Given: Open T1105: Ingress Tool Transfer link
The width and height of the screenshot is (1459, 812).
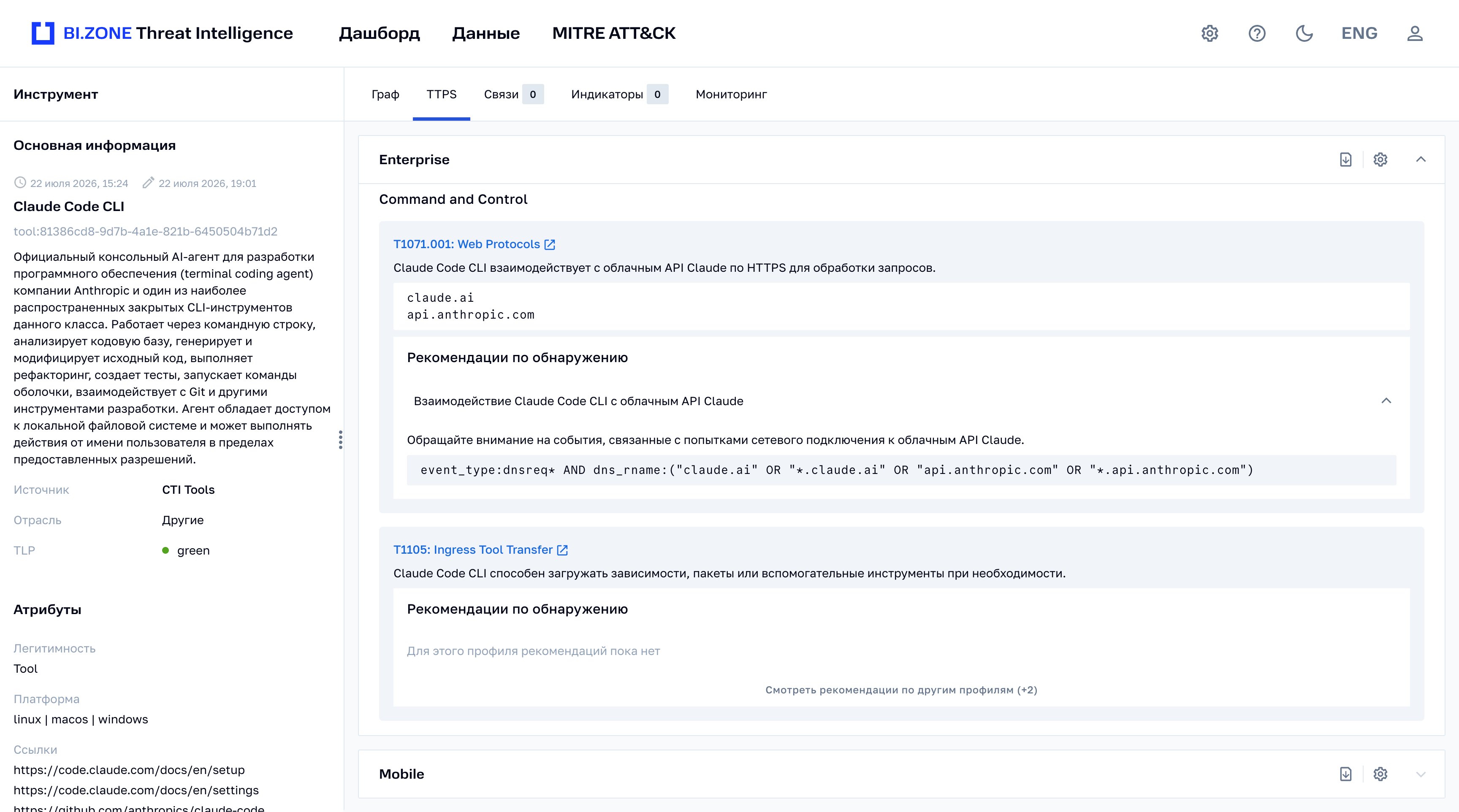Looking at the screenshot, I should [473, 550].
